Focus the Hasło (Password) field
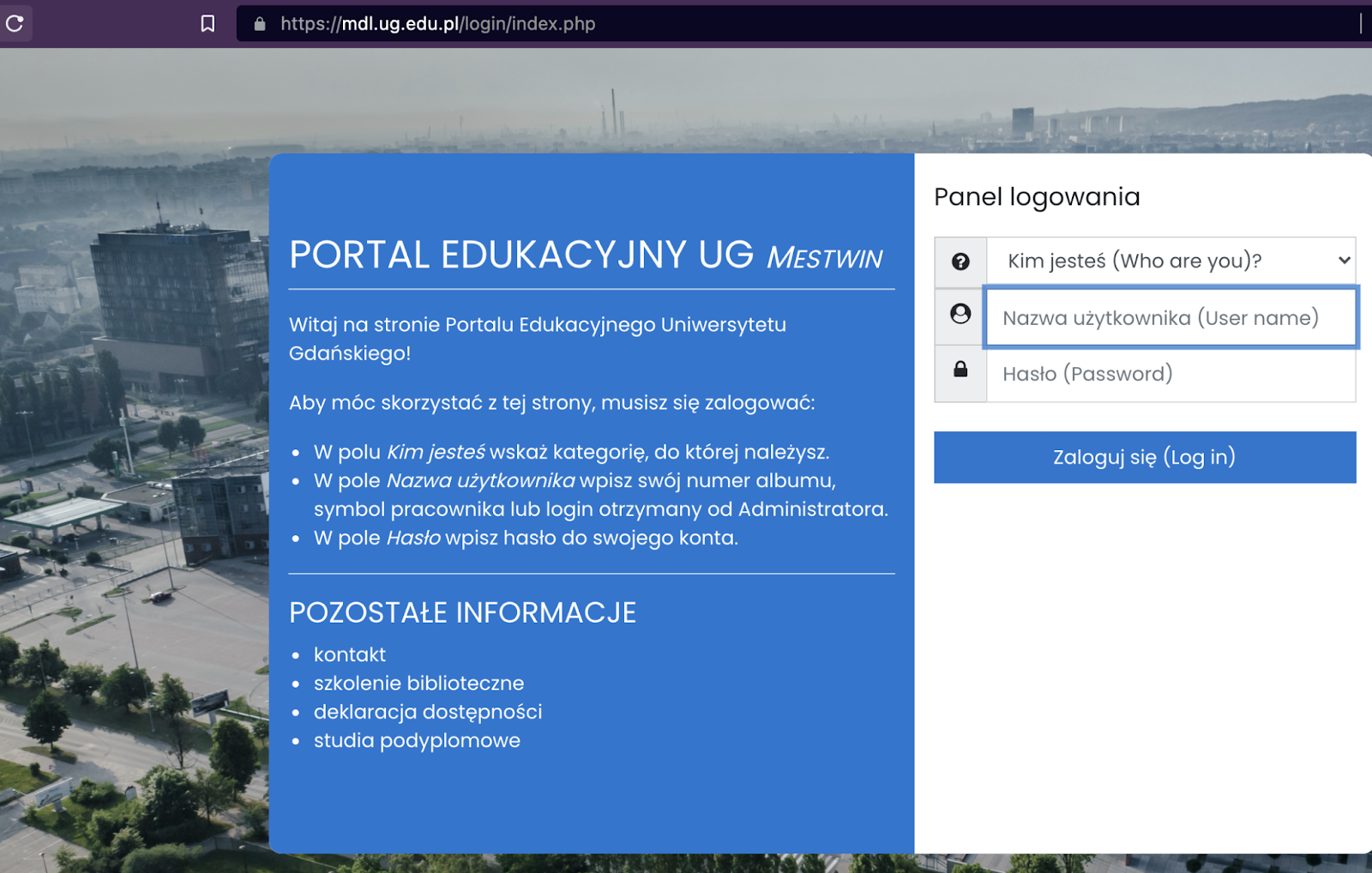The width and height of the screenshot is (1372, 873). click(x=1171, y=374)
